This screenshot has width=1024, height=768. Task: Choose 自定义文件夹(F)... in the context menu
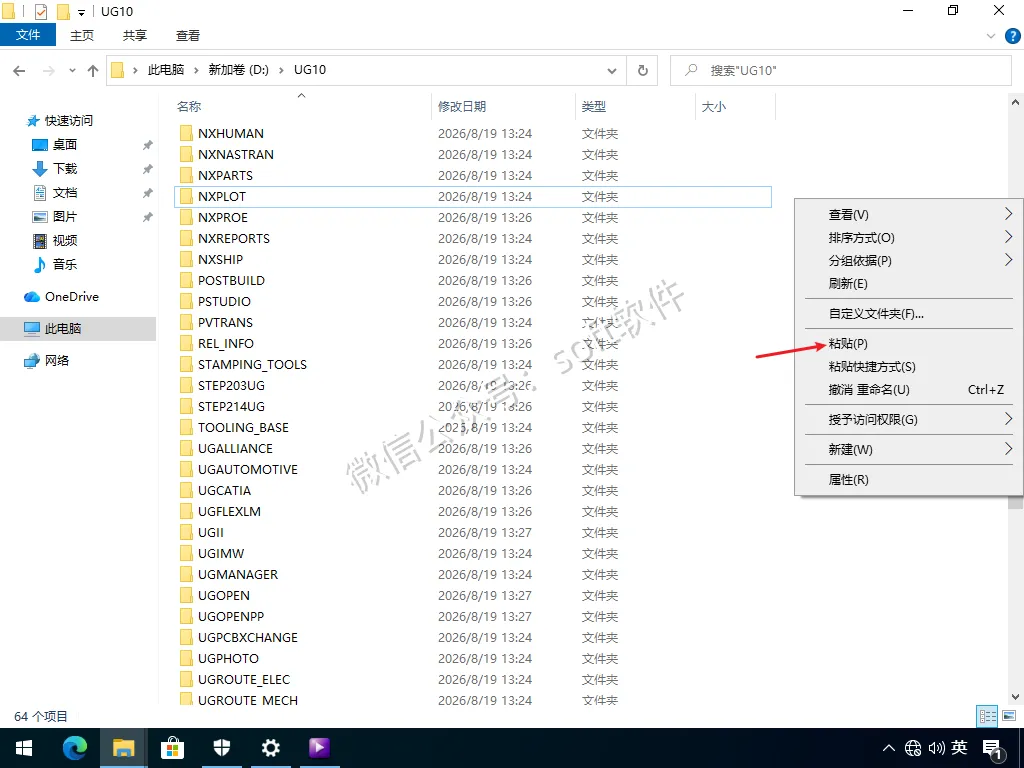tap(908, 313)
